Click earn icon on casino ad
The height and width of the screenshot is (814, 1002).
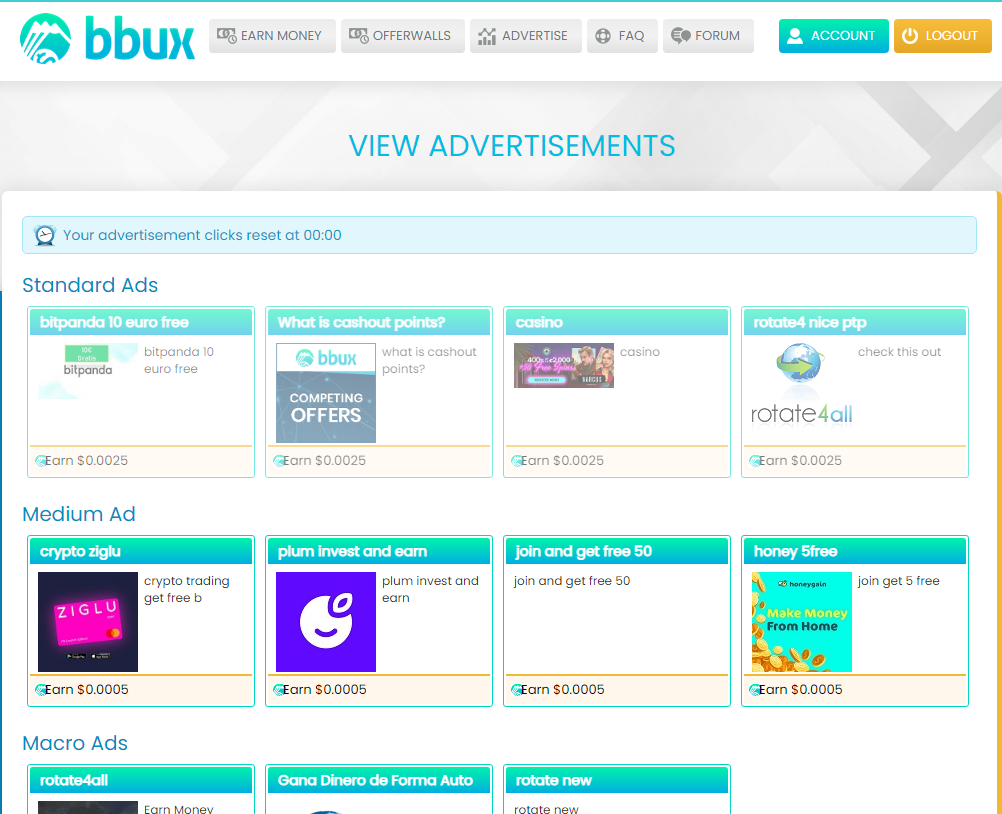[516, 461]
